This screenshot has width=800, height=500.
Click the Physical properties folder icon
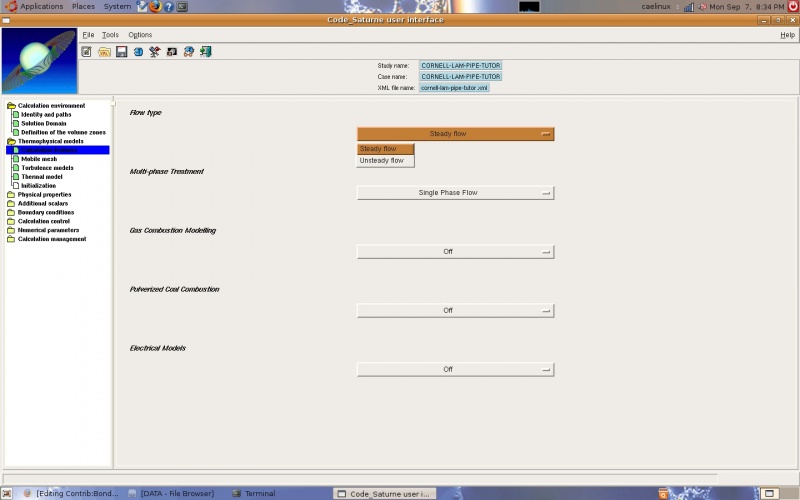coord(11,194)
